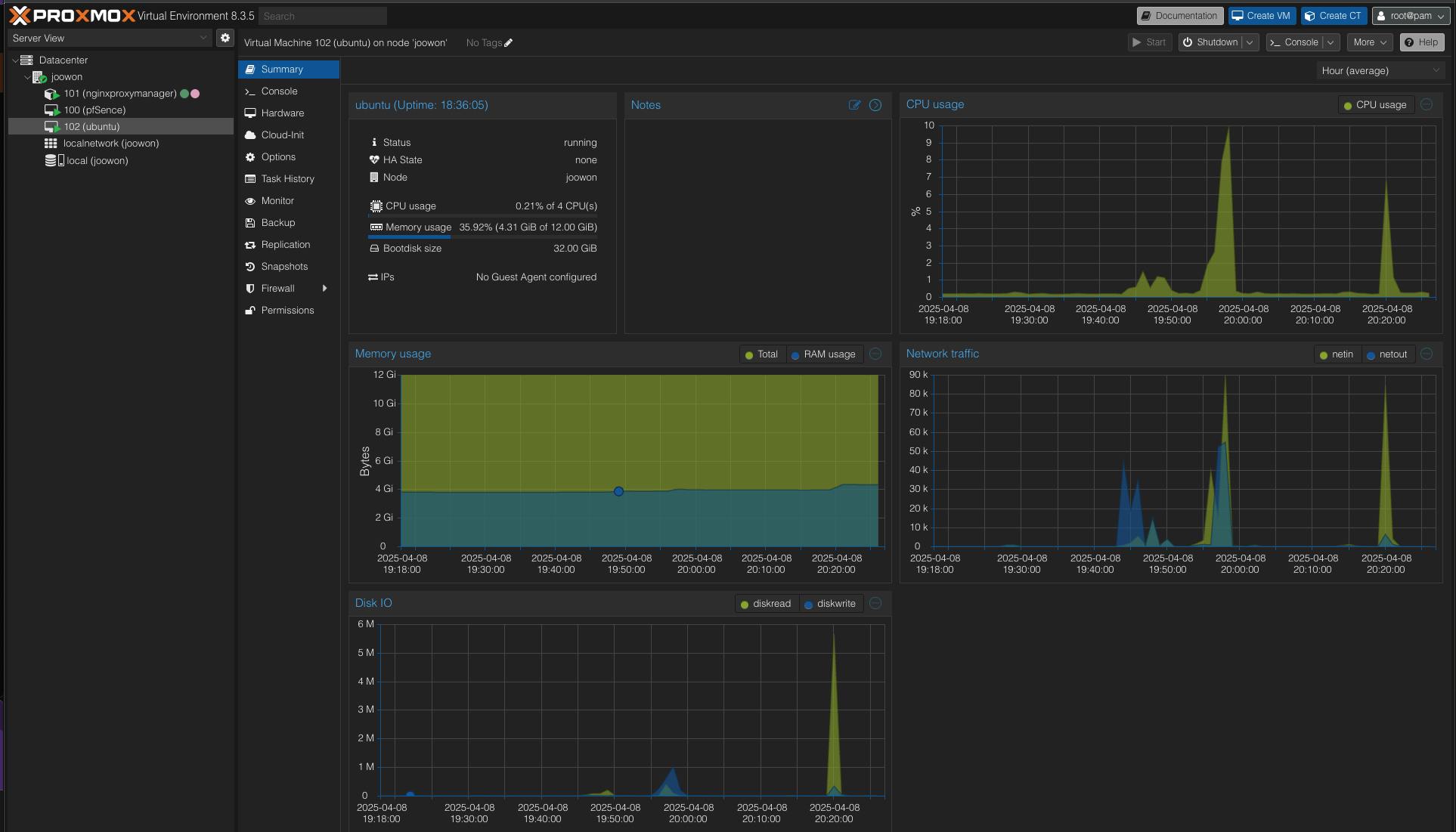
Task: Open the Snapshots section
Action: click(284, 267)
